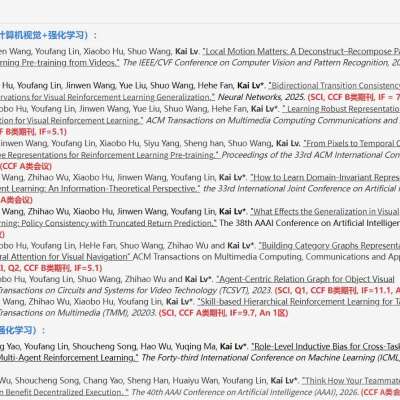Click 'Benefit Decentralized Execution.' link text
Image resolution: width=400 pixels, height=400 pixels.
pyautogui.click(x=64, y=392)
